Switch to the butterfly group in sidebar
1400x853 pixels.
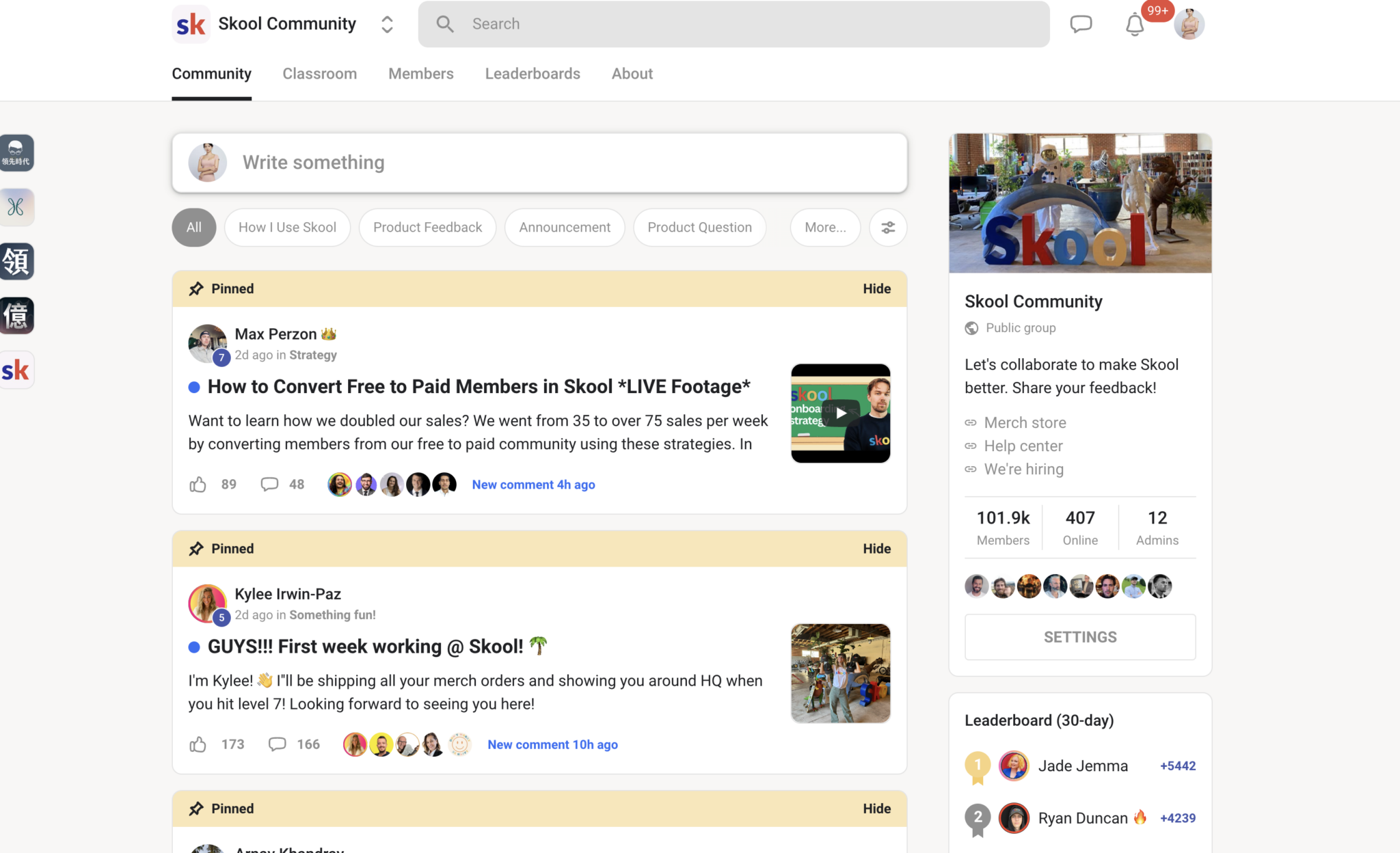[16, 206]
